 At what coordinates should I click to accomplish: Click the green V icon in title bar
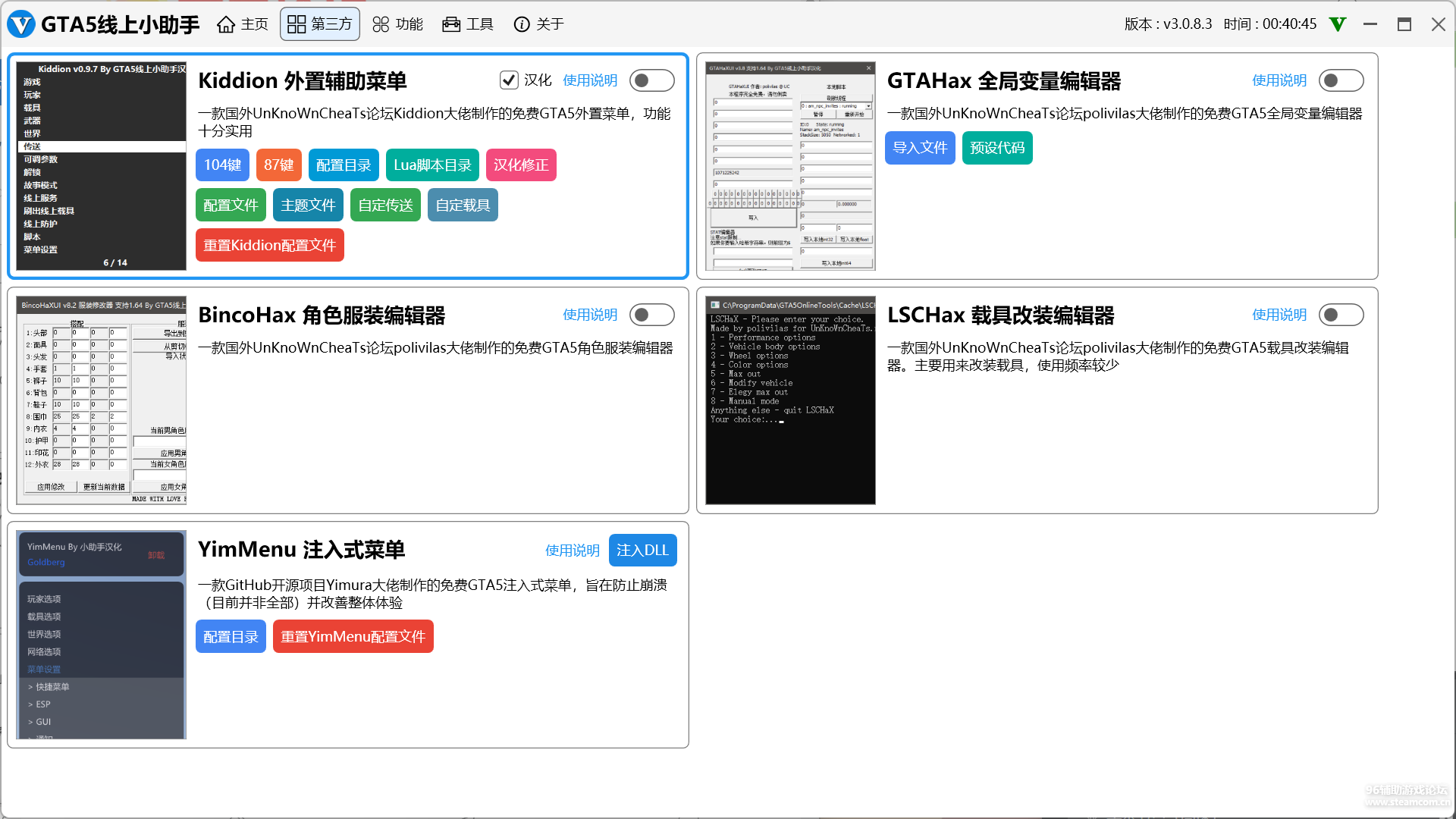[1338, 24]
